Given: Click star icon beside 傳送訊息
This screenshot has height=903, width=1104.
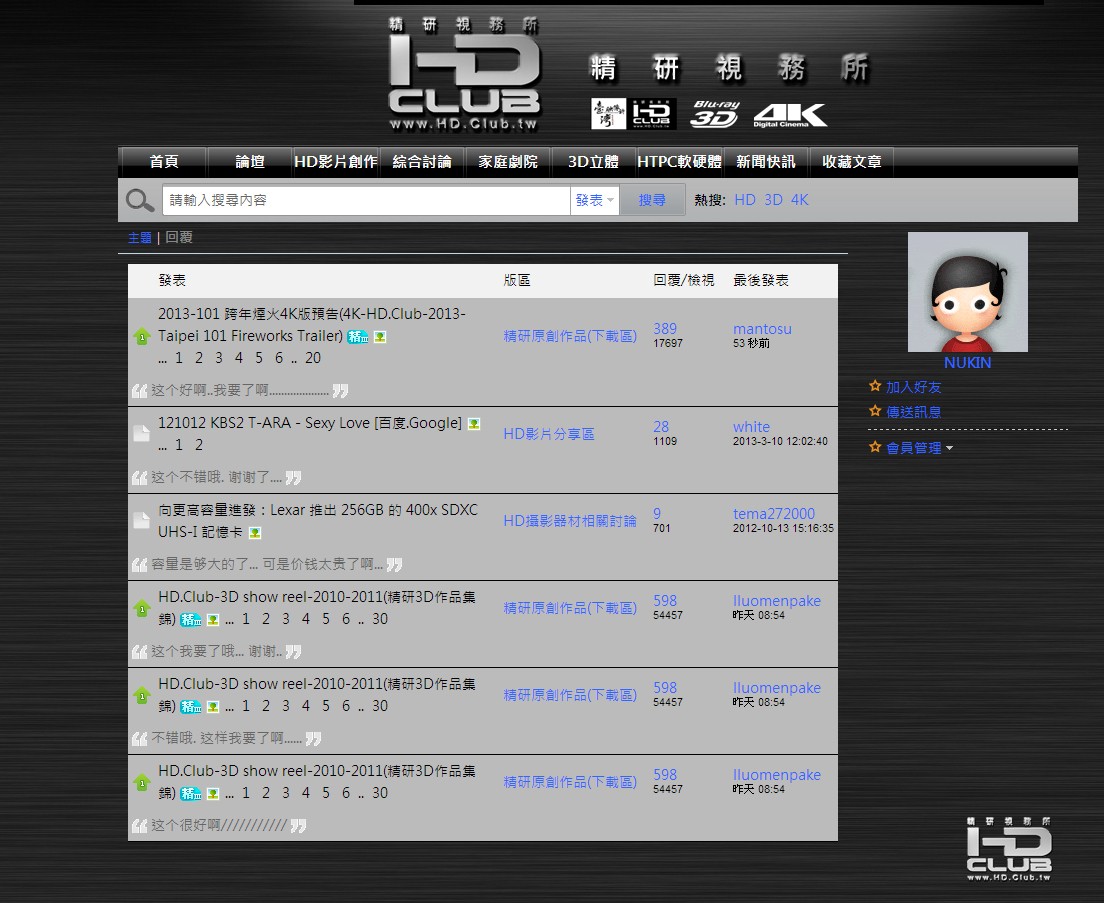Looking at the screenshot, I should coord(875,411).
